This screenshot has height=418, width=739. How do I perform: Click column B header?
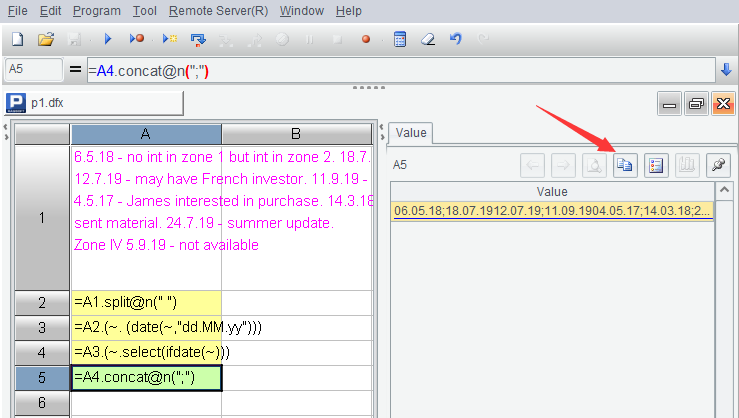coord(296,134)
